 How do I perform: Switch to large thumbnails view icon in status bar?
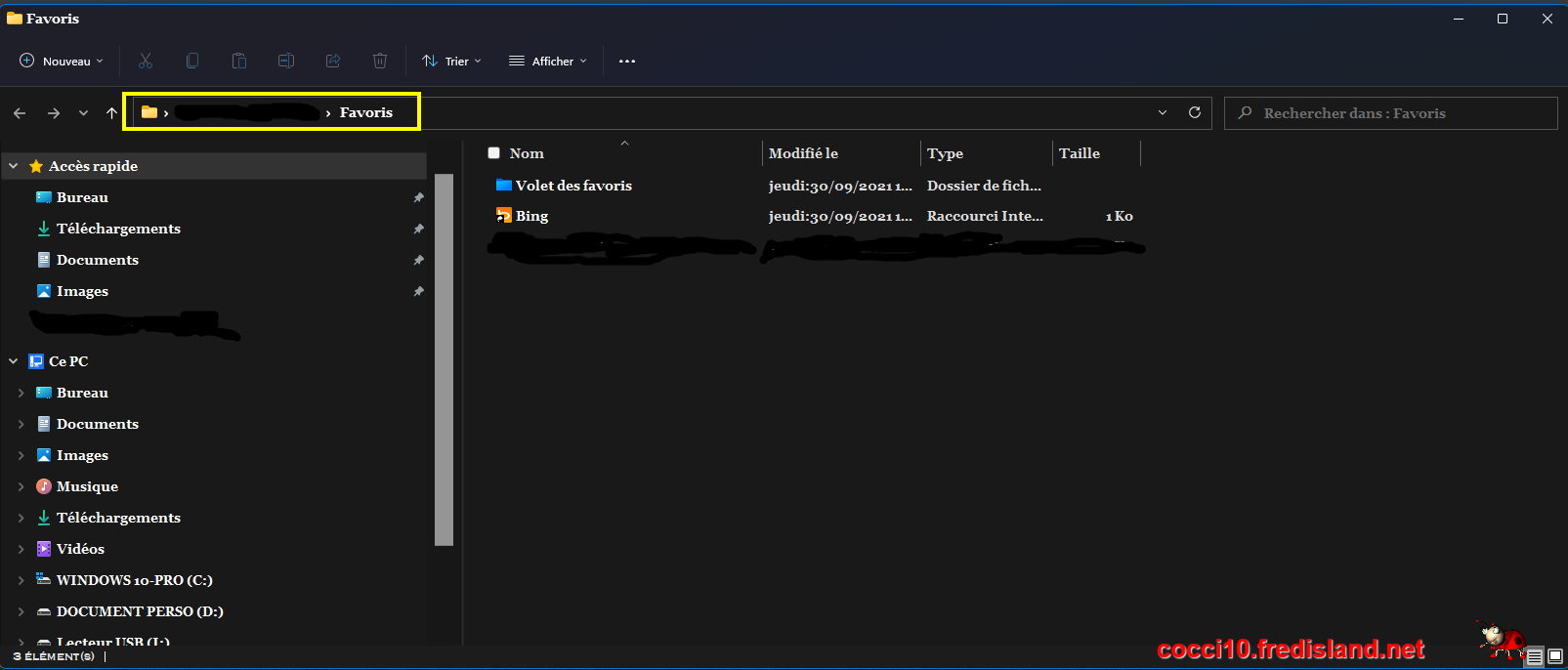1555,656
